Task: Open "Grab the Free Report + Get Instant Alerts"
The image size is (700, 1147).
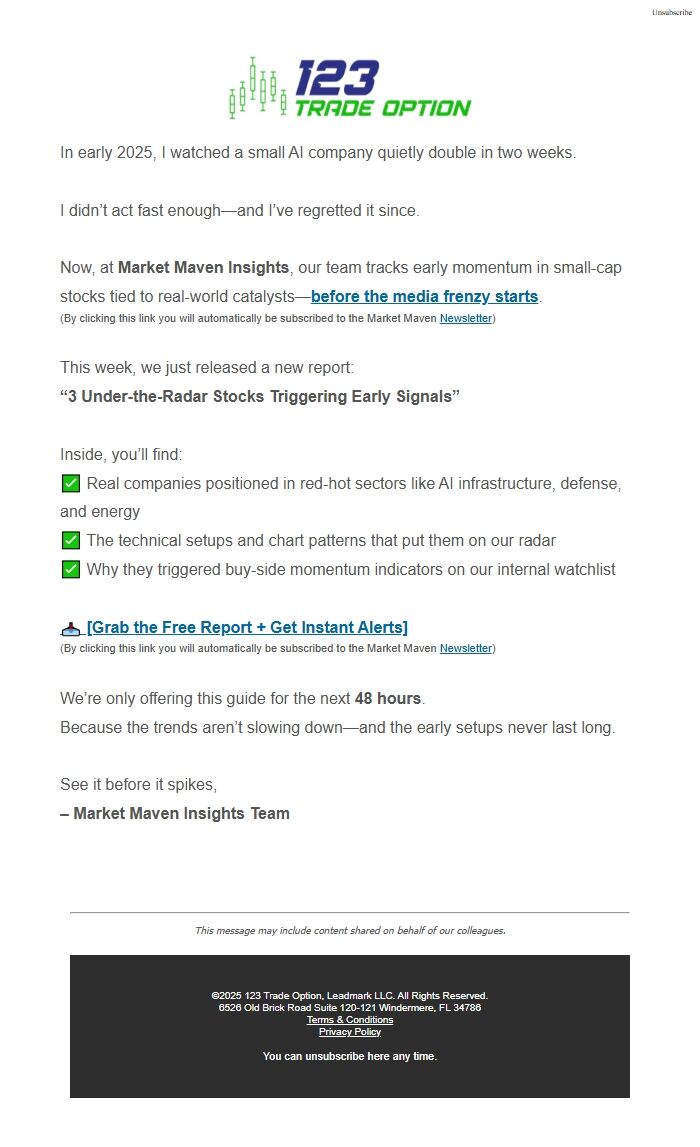Action: pyautogui.click(x=247, y=628)
